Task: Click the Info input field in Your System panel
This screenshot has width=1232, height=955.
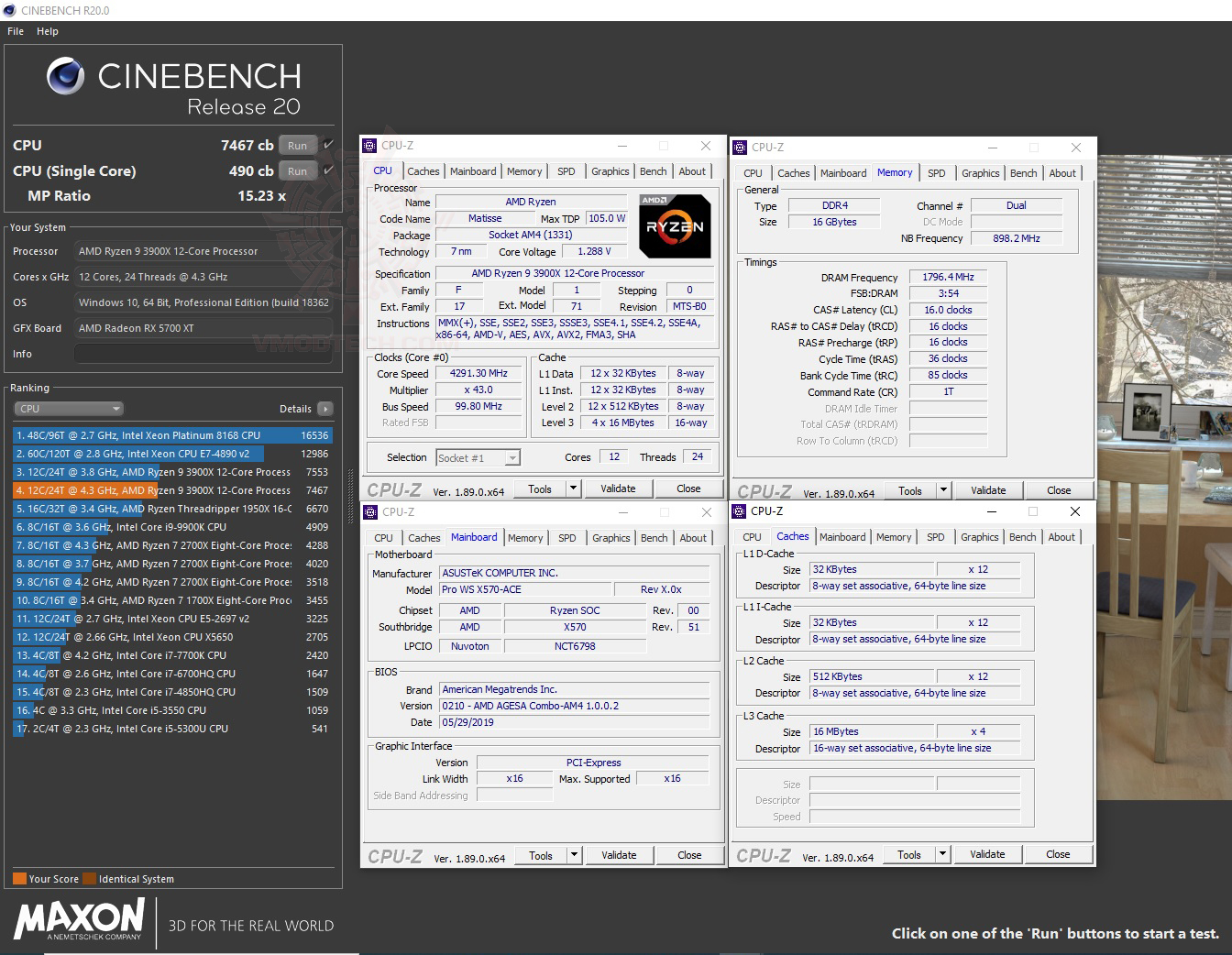Action: [203, 354]
